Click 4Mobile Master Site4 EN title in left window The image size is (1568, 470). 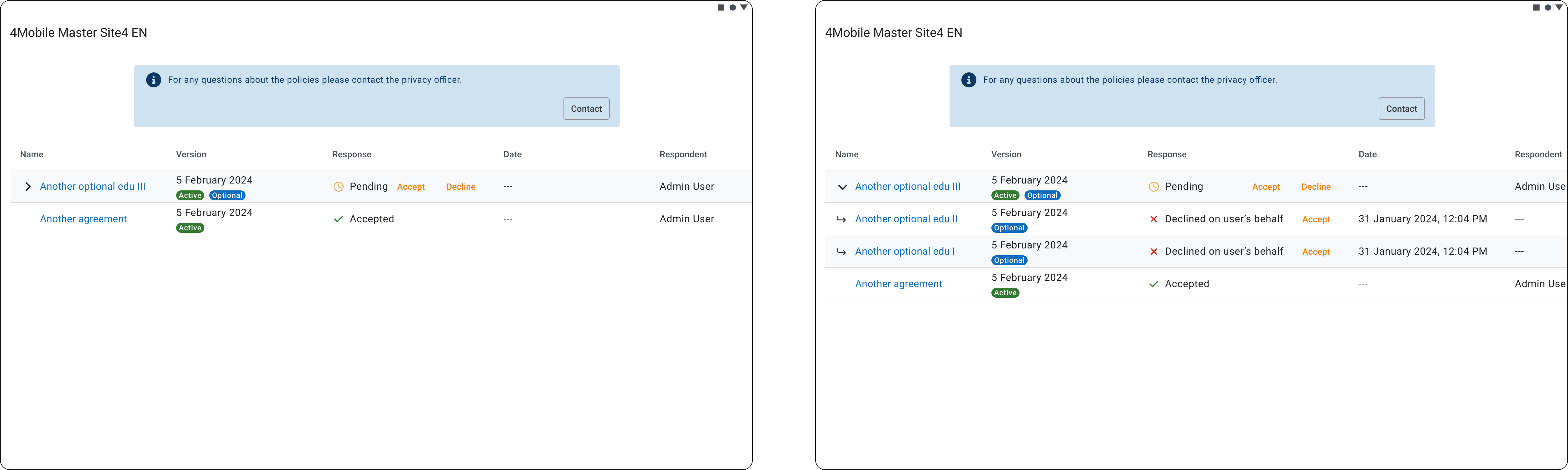78,33
